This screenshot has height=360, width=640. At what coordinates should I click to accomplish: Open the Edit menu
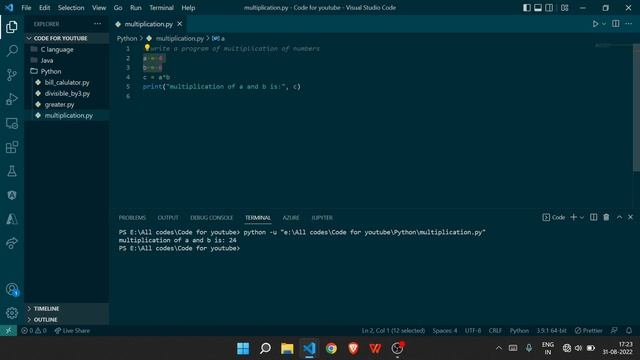(44, 8)
